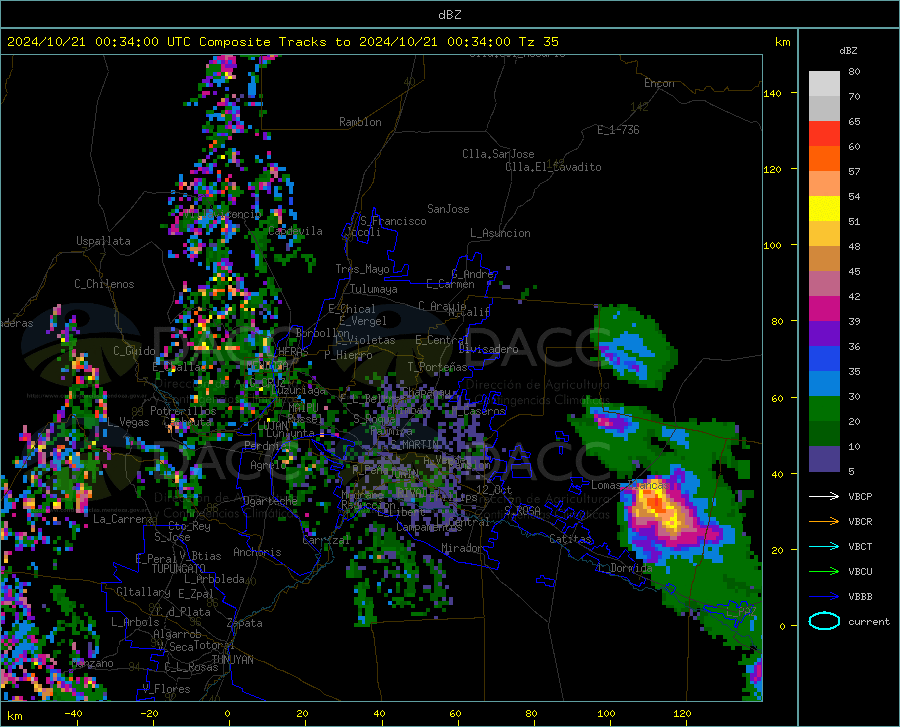Click the 'current' legend label
The width and height of the screenshot is (900, 727).
[869, 621]
